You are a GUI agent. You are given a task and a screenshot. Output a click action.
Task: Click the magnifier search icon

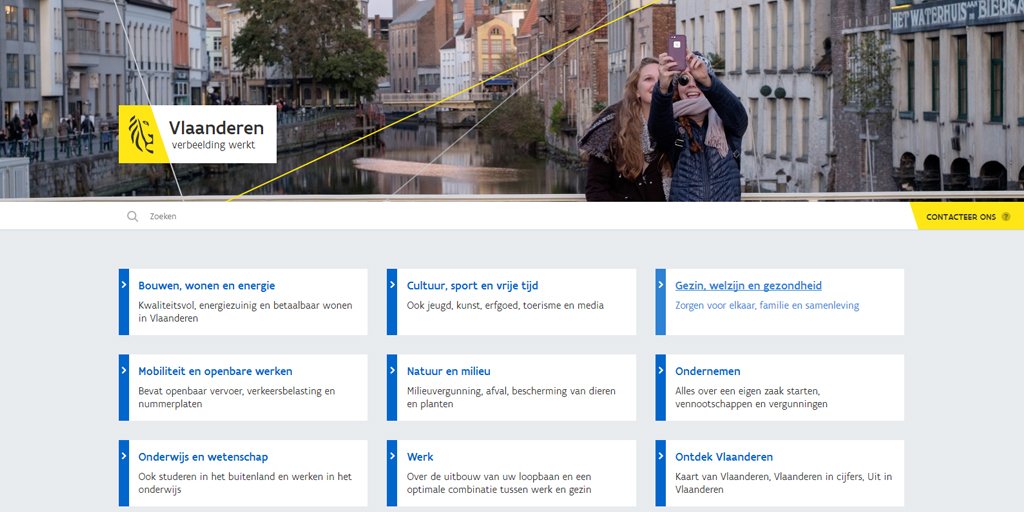(x=133, y=216)
